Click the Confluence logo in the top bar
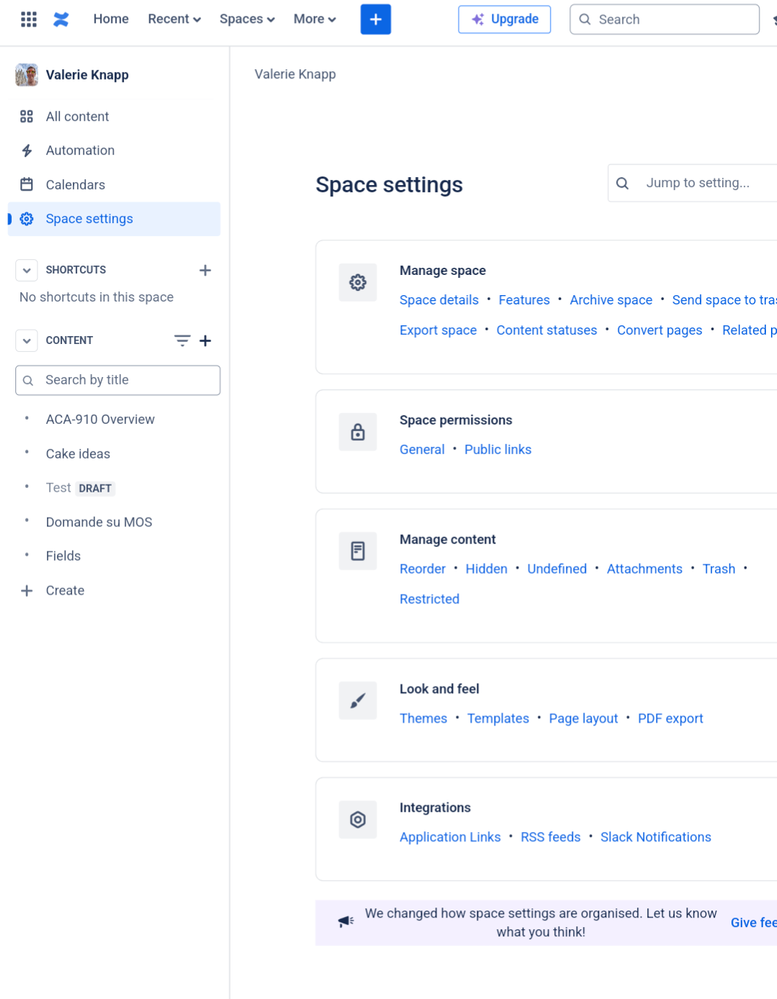777x999 pixels. tap(61, 19)
